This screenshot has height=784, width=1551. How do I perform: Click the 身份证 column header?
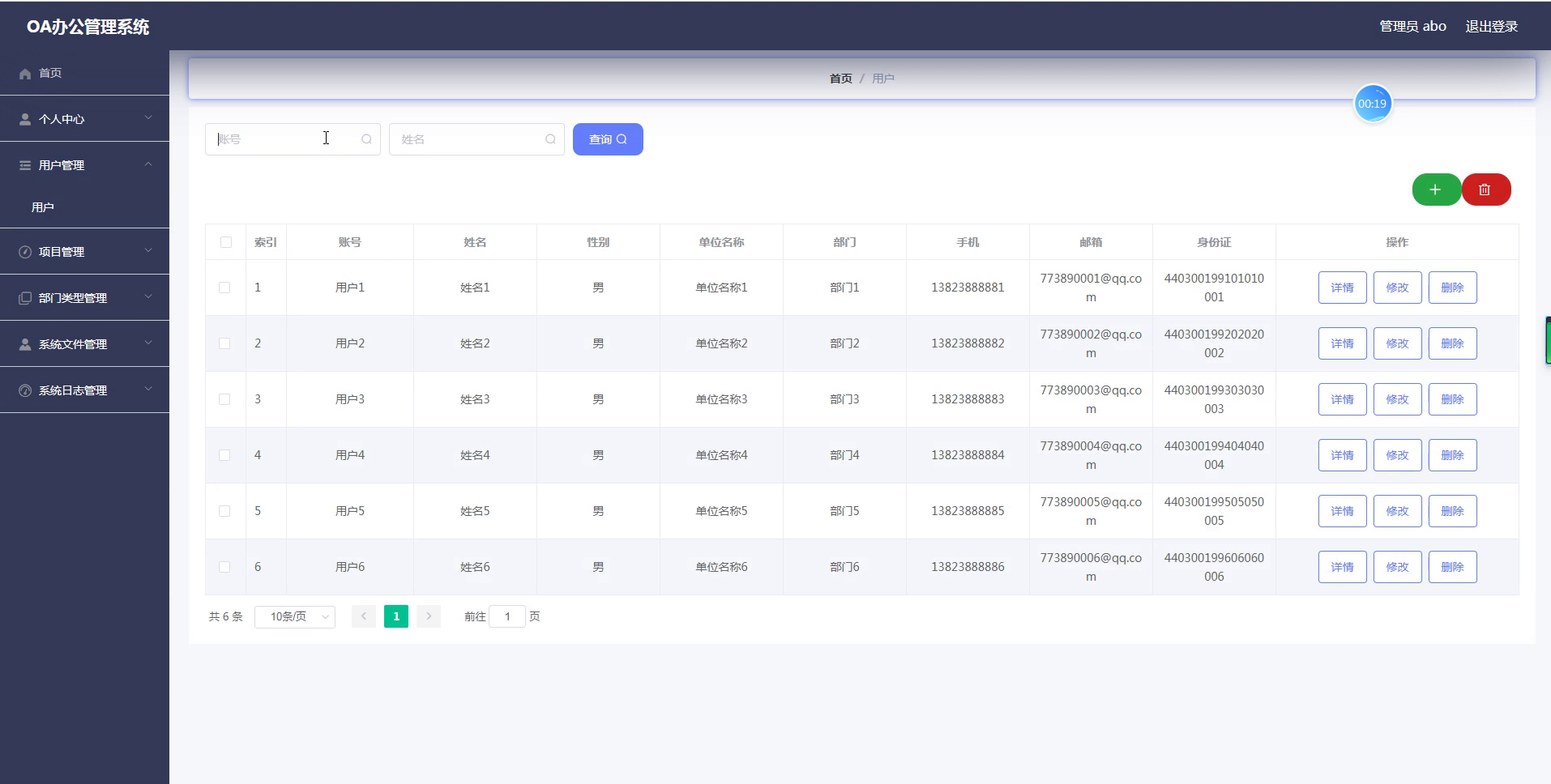pyautogui.click(x=1214, y=242)
